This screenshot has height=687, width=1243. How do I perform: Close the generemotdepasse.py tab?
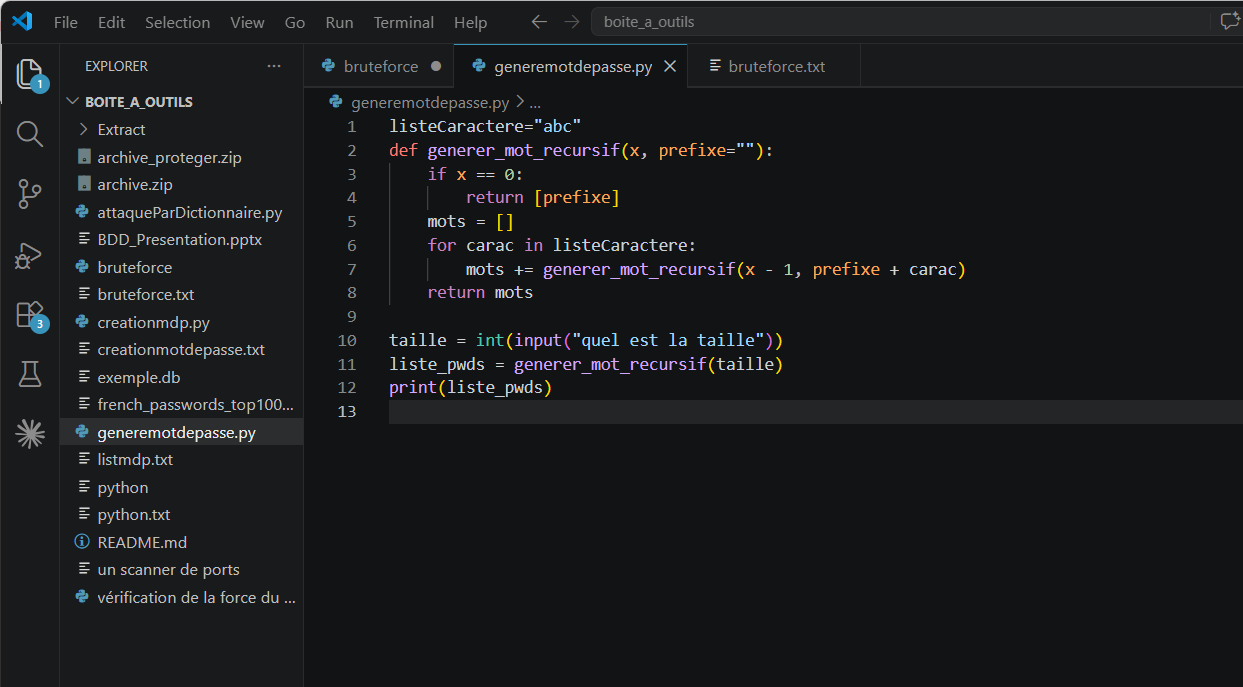coord(670,66)
